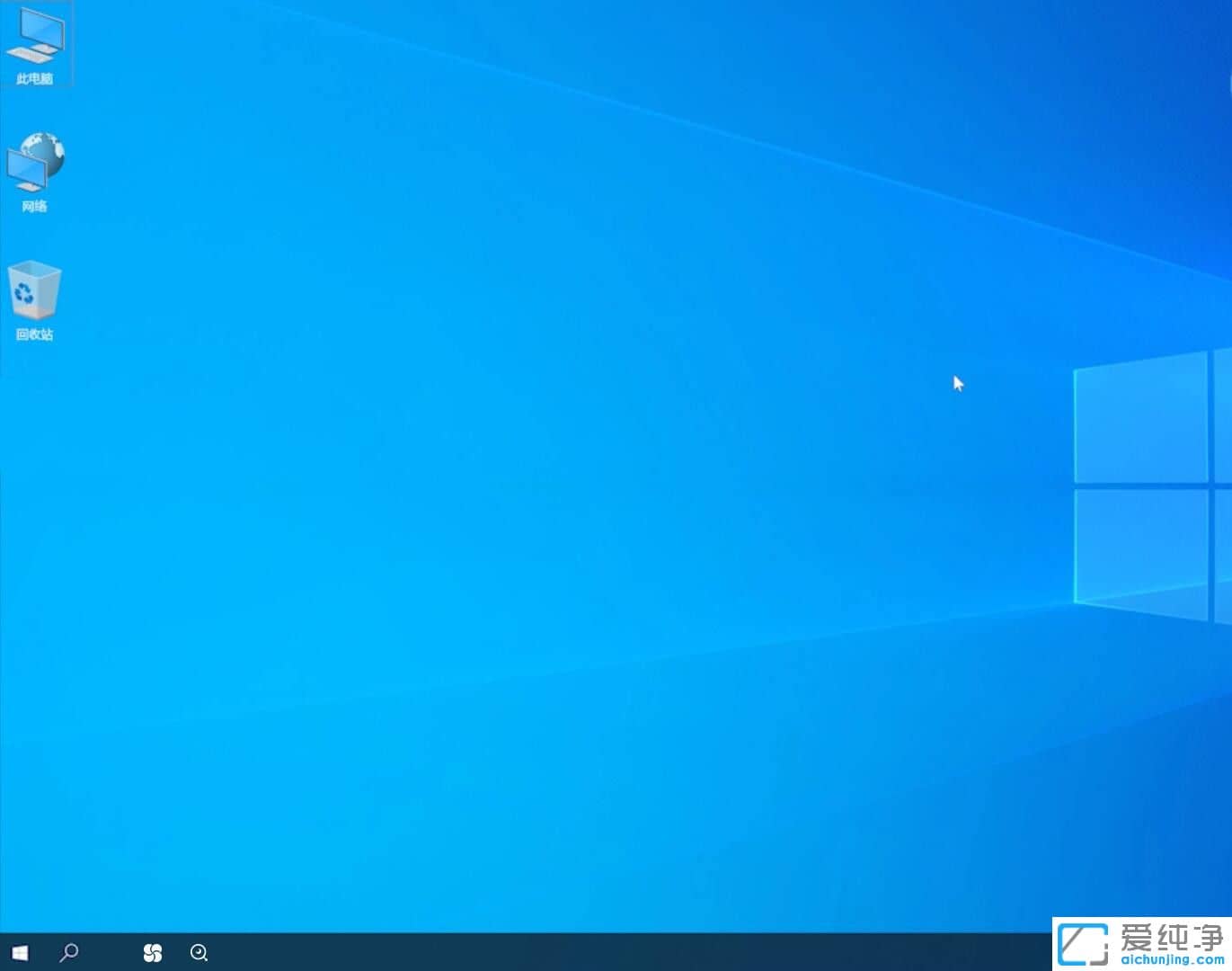Image resolution: width=1232 pixels, height=971 pixels.
Task: Select the 回收站 label text
Action: click(x=34, y=334)
